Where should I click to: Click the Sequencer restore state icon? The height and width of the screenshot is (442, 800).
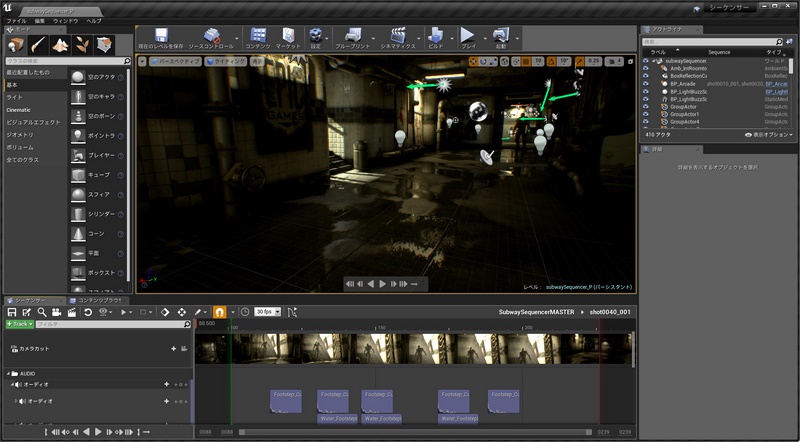[x=88, y=312]
